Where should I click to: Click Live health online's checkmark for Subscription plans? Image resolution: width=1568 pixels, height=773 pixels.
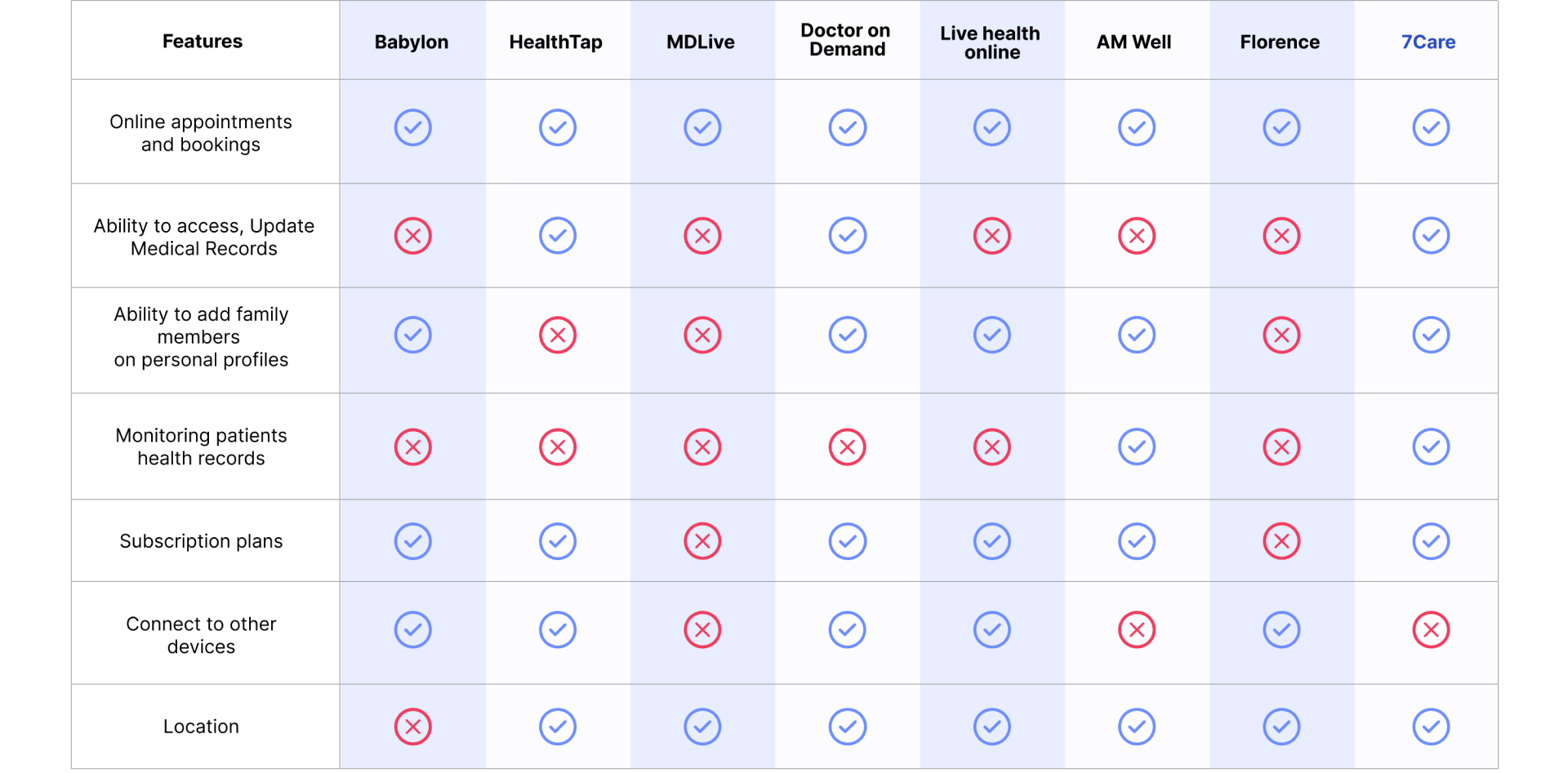pyautogui.click(x=992, y=541)
